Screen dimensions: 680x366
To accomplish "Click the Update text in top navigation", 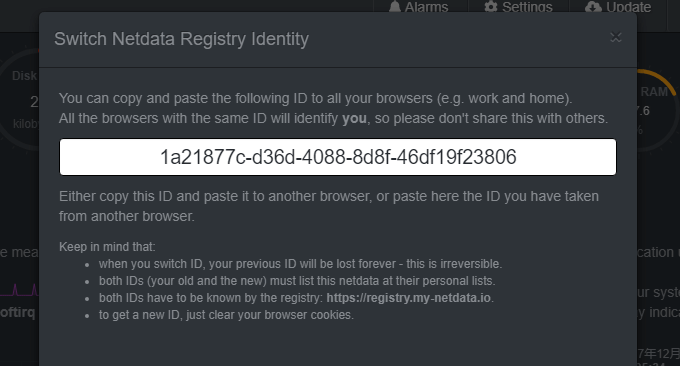I will click(628, 7).
